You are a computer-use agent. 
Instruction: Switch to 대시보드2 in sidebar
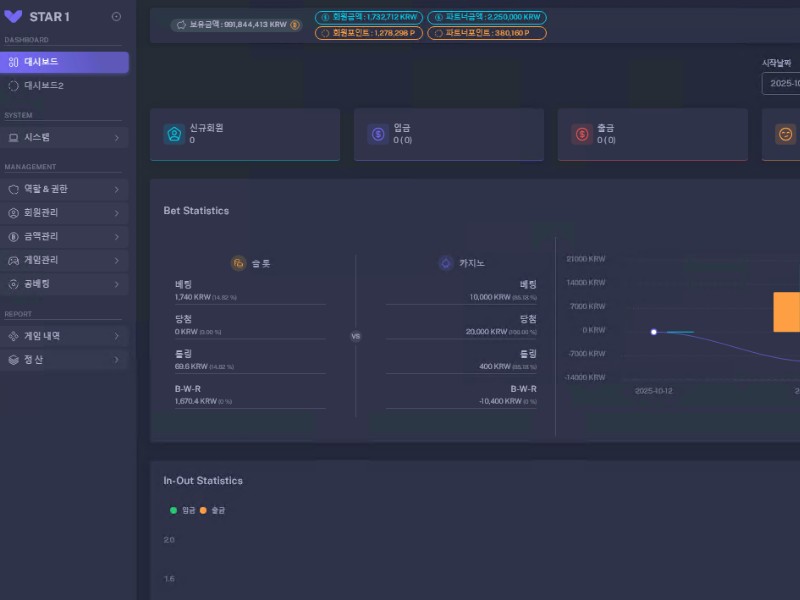[x=64, y=86]
